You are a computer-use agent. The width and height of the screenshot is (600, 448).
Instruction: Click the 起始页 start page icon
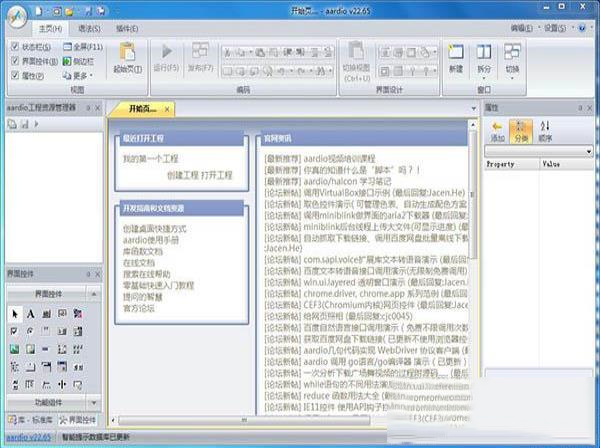tap(127, 58)
